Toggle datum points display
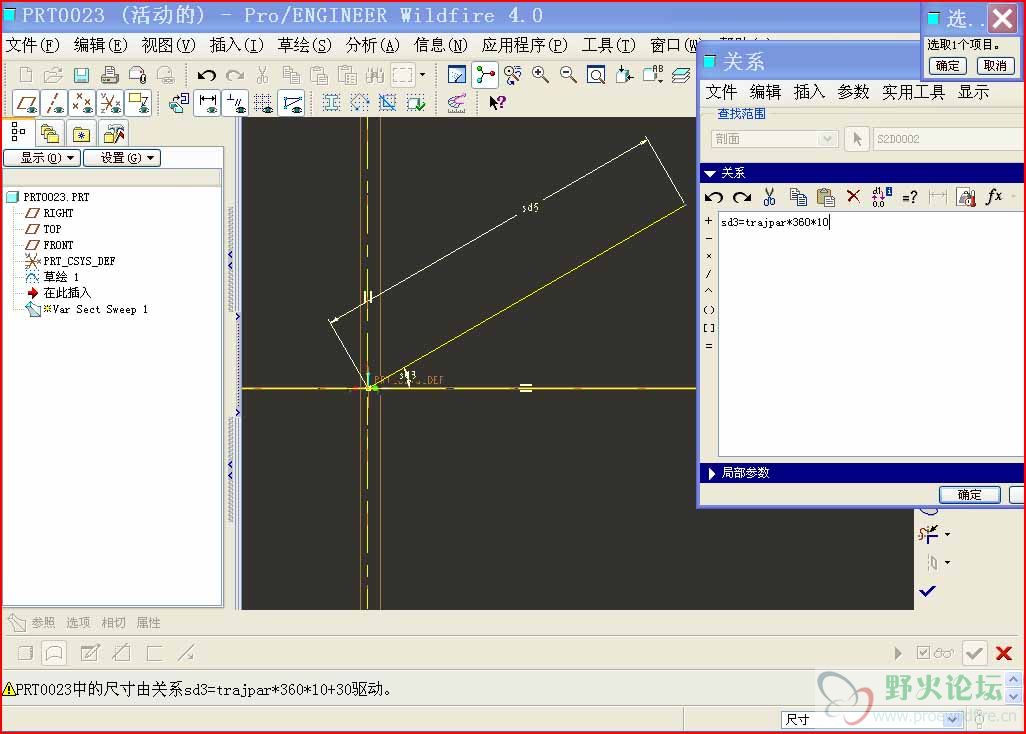Image resolution: width=1026 pixels, height=734 pixels. click(x=82, y=103)
